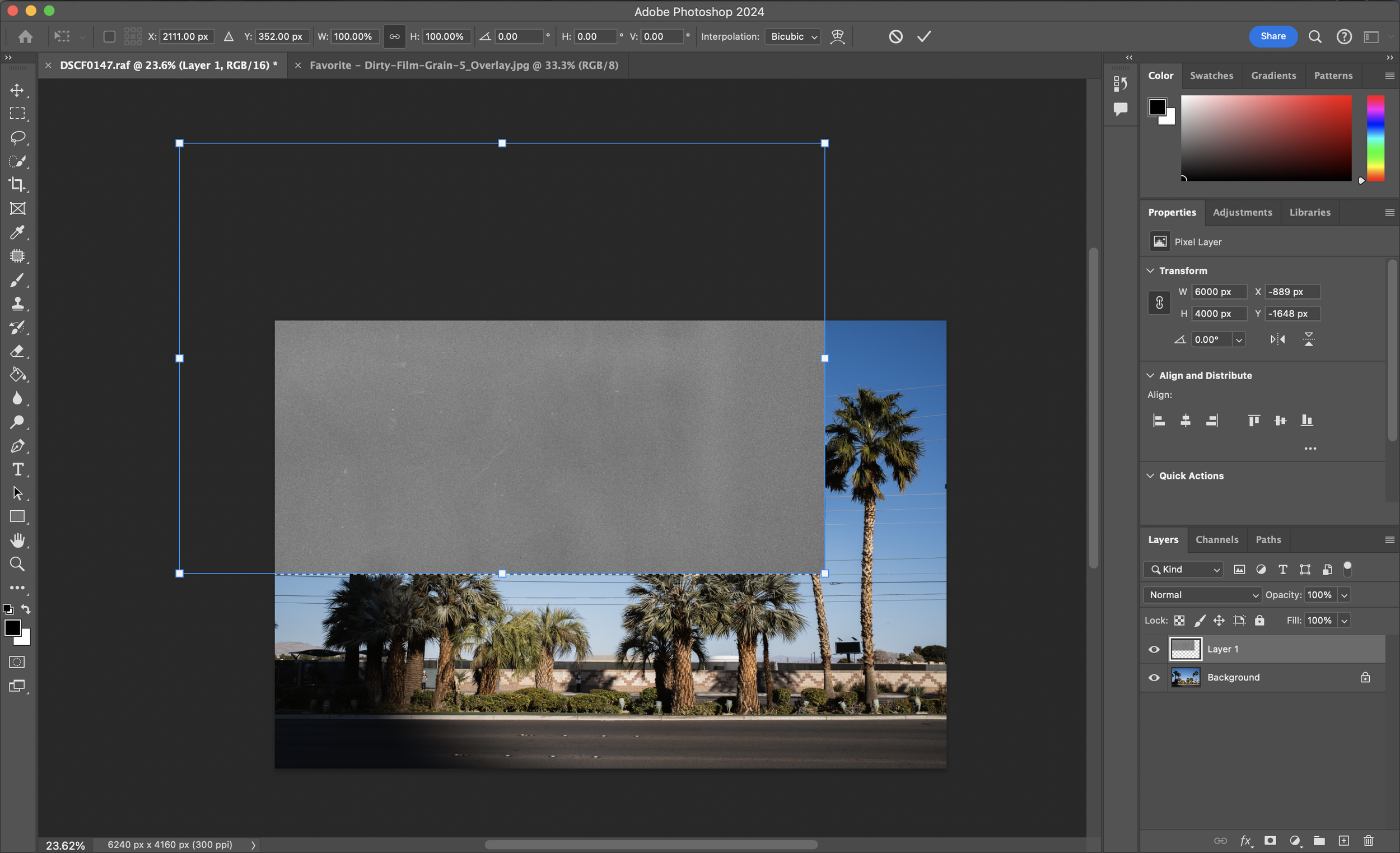Commit the transform with checkmark
The width and height of the screenshot is (1400, 853).
click(924, 36)
